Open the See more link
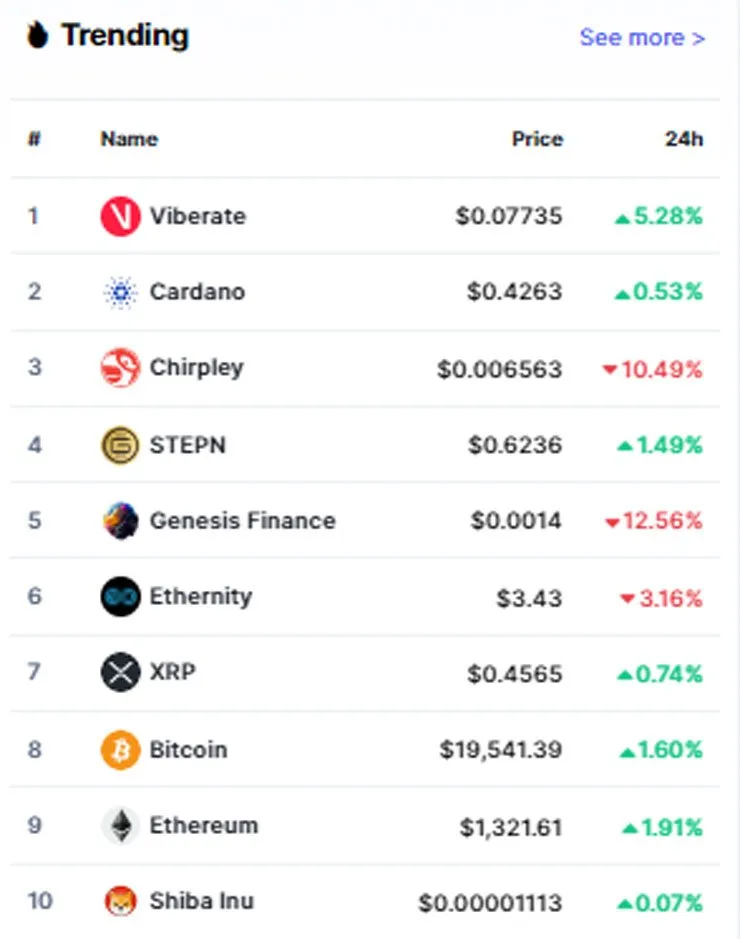The width and height of the screenshot is (740, 939). (642, 38)
